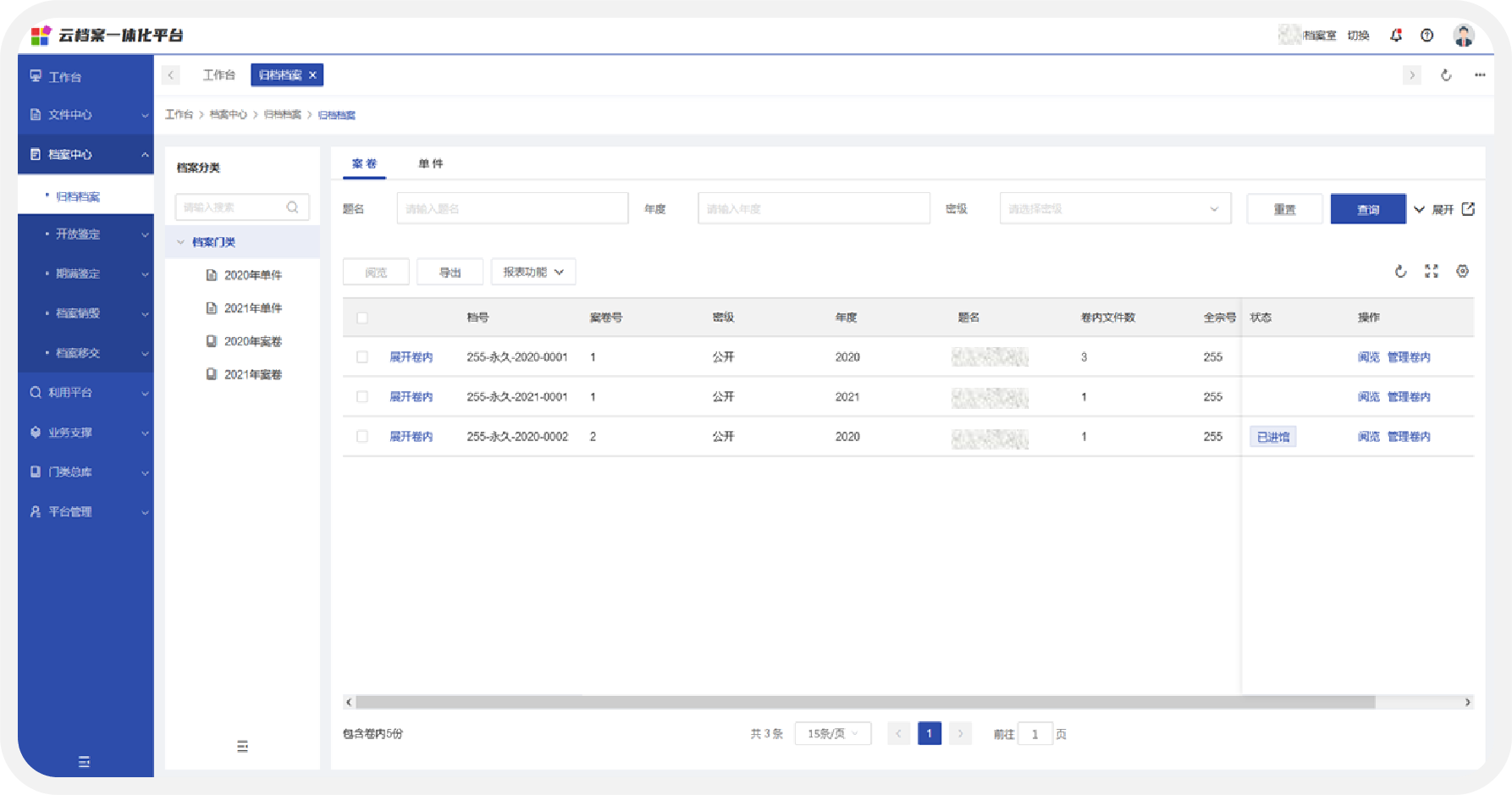Refresh the table using the refresh icon
1512x795 pixels.
click(x=1400, y=272)
